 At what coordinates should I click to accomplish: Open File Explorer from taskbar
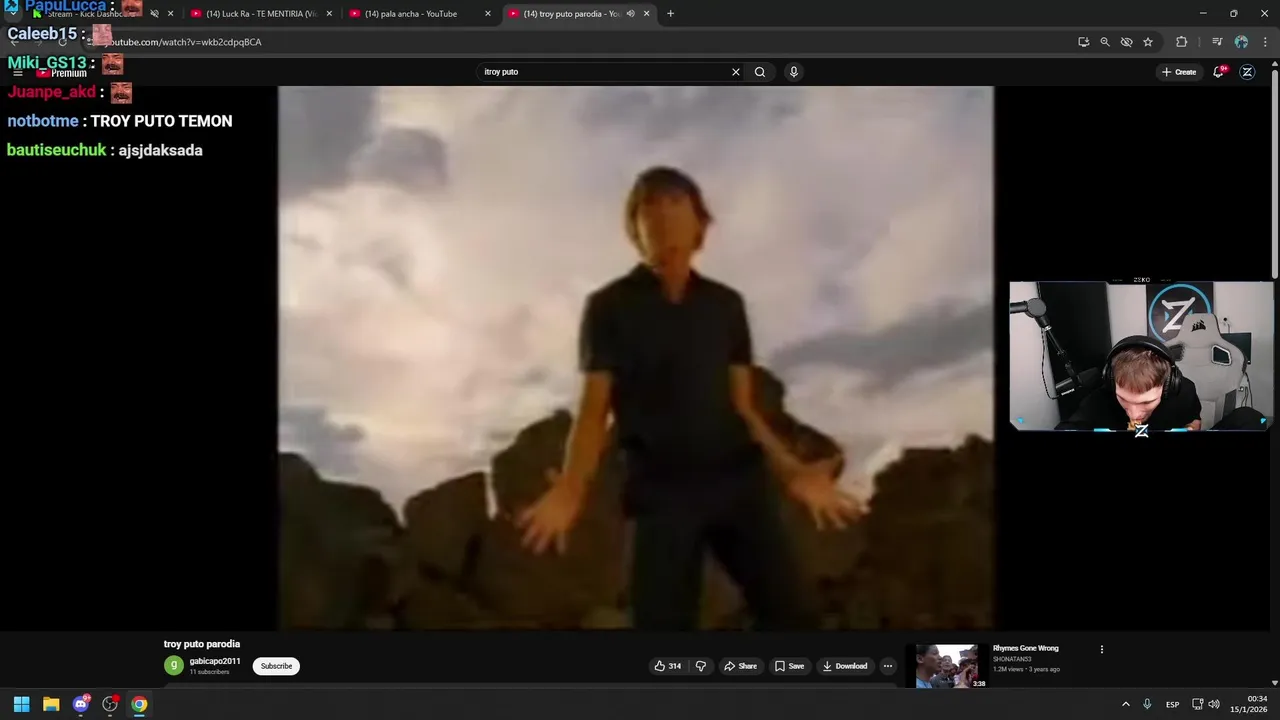51,704
